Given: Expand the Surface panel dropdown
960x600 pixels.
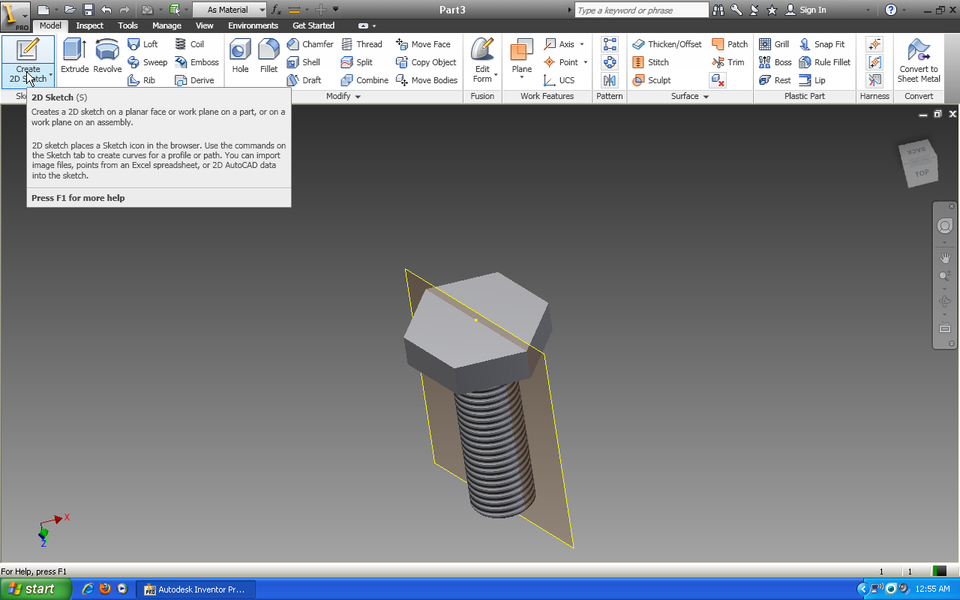Looking at the screenshot, I should (705, 97).
